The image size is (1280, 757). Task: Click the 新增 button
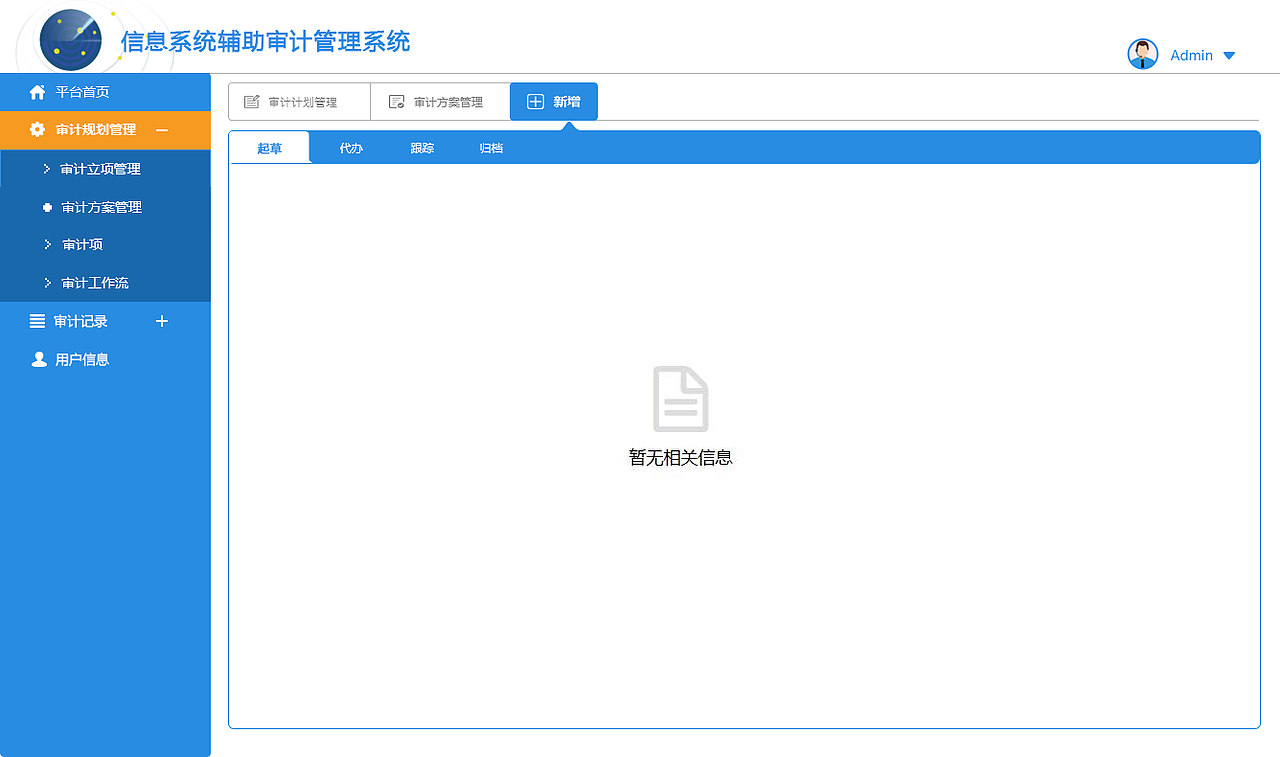point(553,100)
